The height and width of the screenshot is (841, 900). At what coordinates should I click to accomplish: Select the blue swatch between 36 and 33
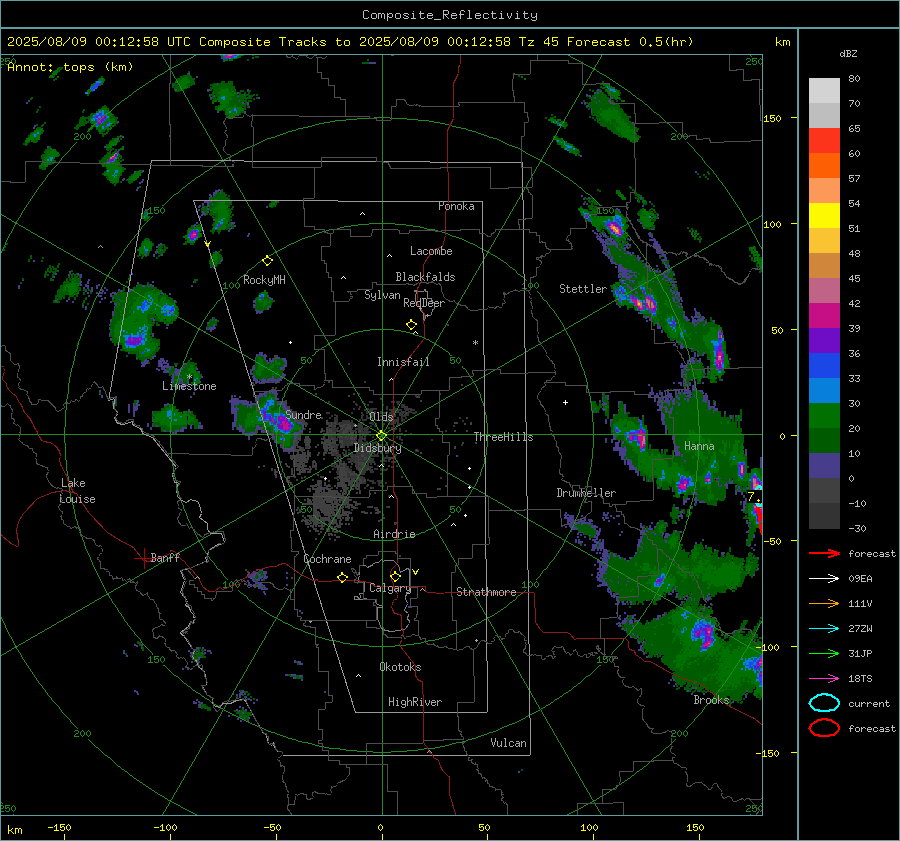824,365
